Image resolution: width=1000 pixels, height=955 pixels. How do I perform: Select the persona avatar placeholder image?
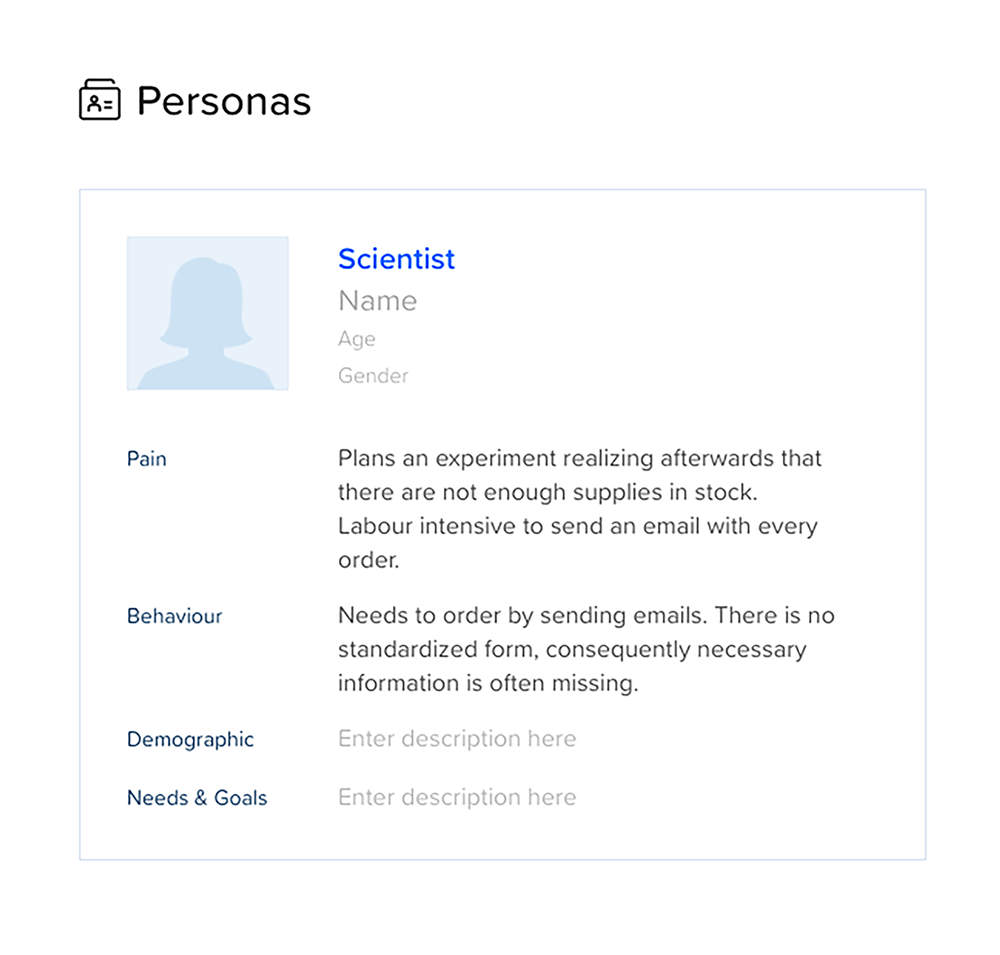pyautogui.click(x=207, y=313)
